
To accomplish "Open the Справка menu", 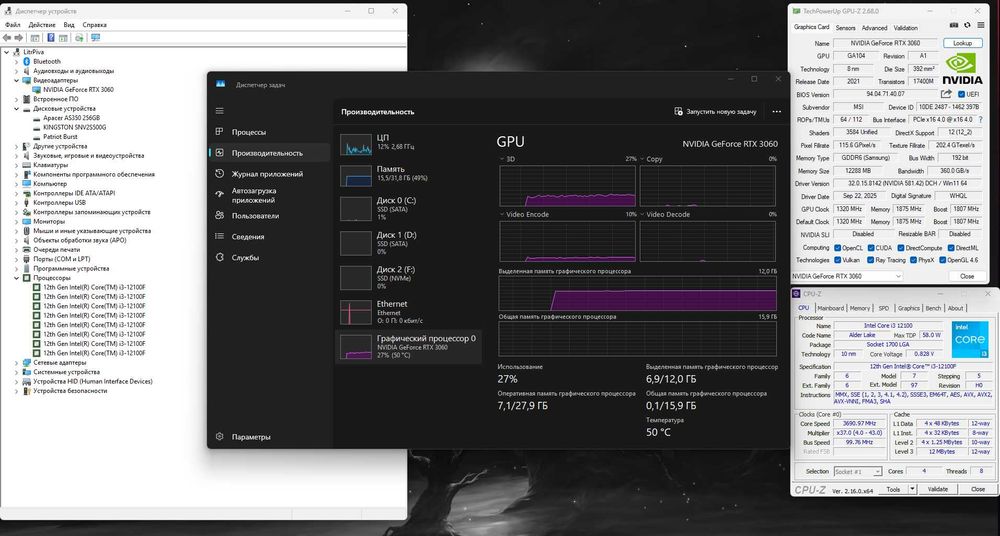I will [94, 25].
